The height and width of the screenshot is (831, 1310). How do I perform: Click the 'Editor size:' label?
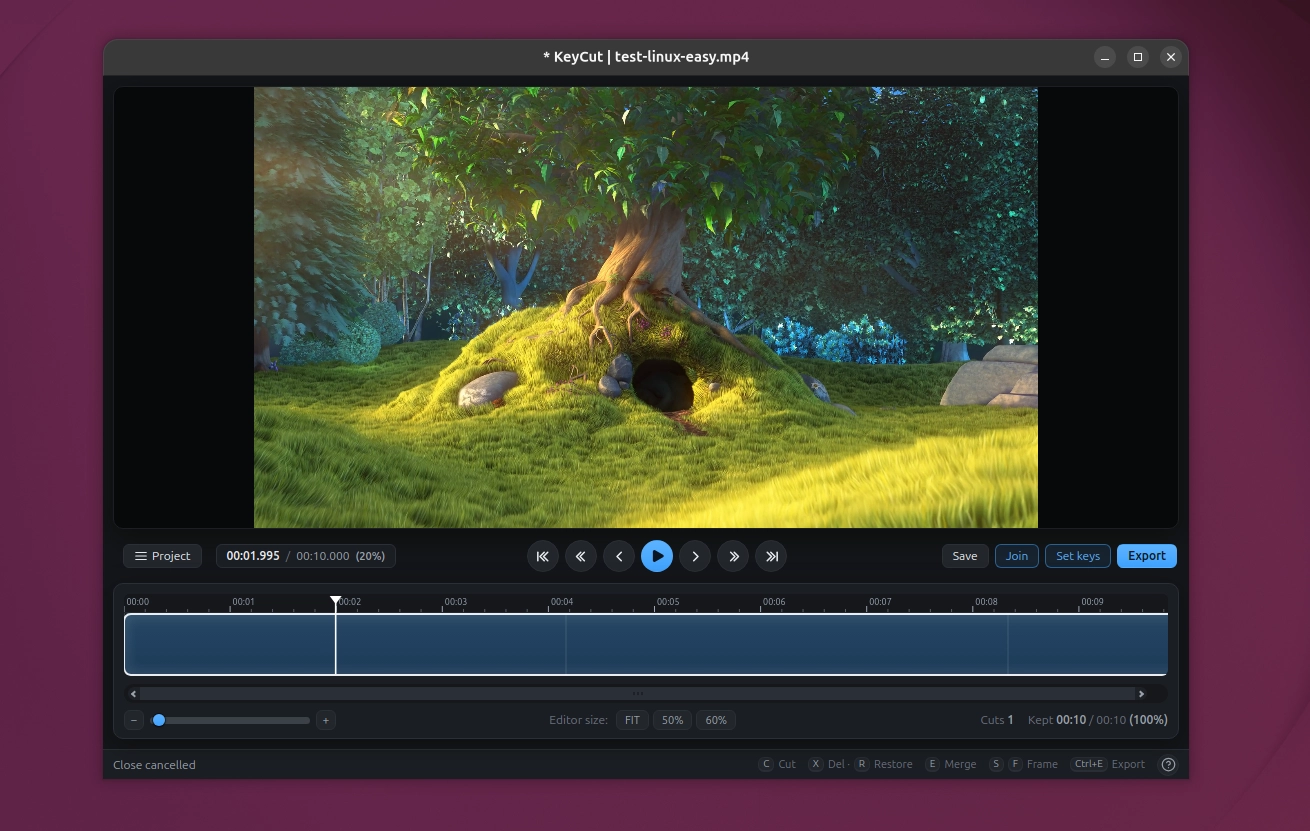coord(578,720)
